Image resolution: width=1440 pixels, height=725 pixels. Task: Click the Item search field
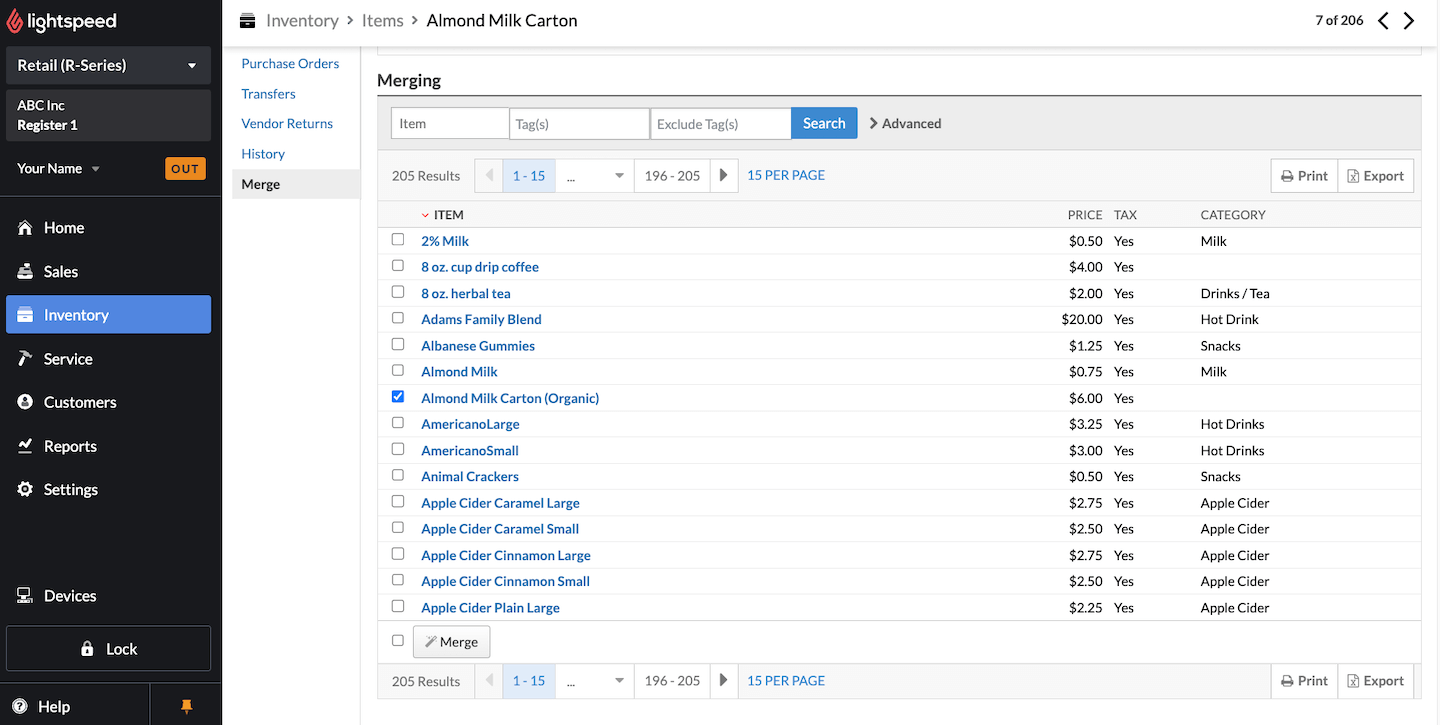(x=450, y=124)
